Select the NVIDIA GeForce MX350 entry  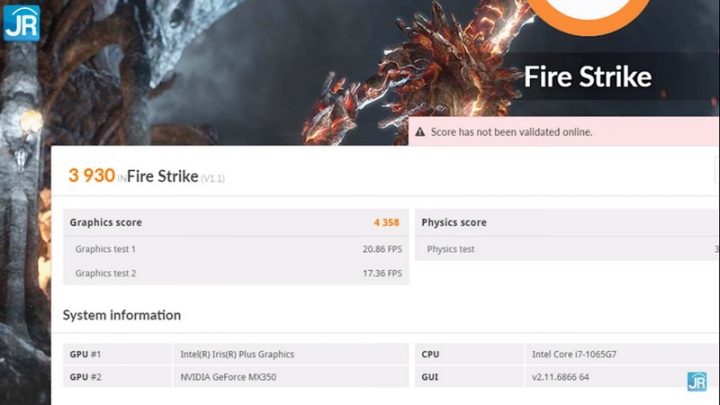(228, 377)
